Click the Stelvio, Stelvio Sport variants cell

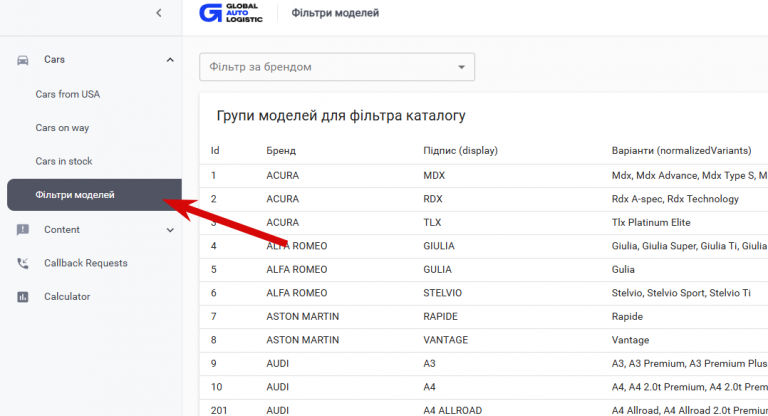[681, 293]
